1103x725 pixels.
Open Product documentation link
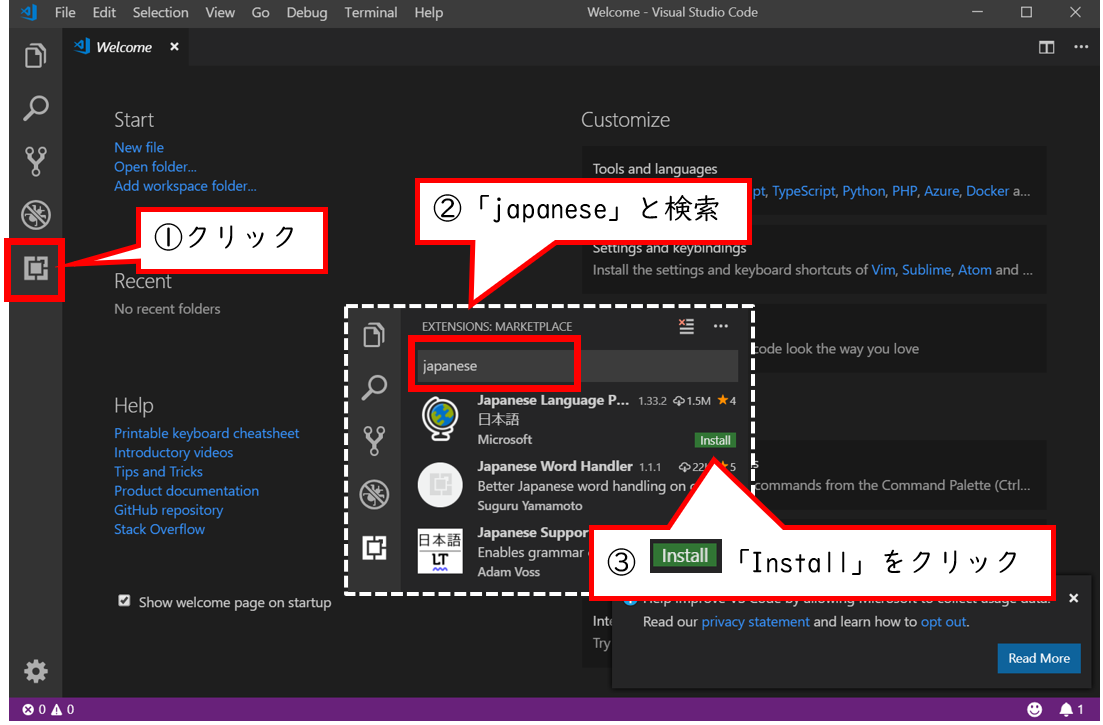pos(186,491)
